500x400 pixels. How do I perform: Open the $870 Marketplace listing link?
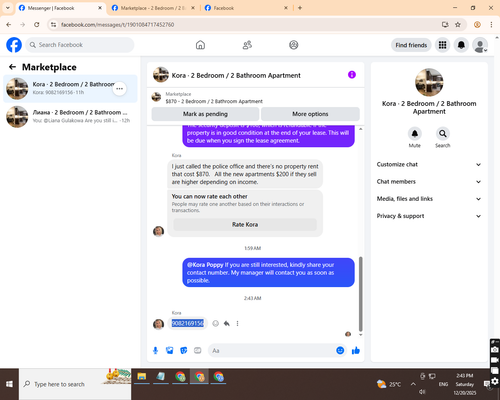pyautogui.click(x=214, y=101)
